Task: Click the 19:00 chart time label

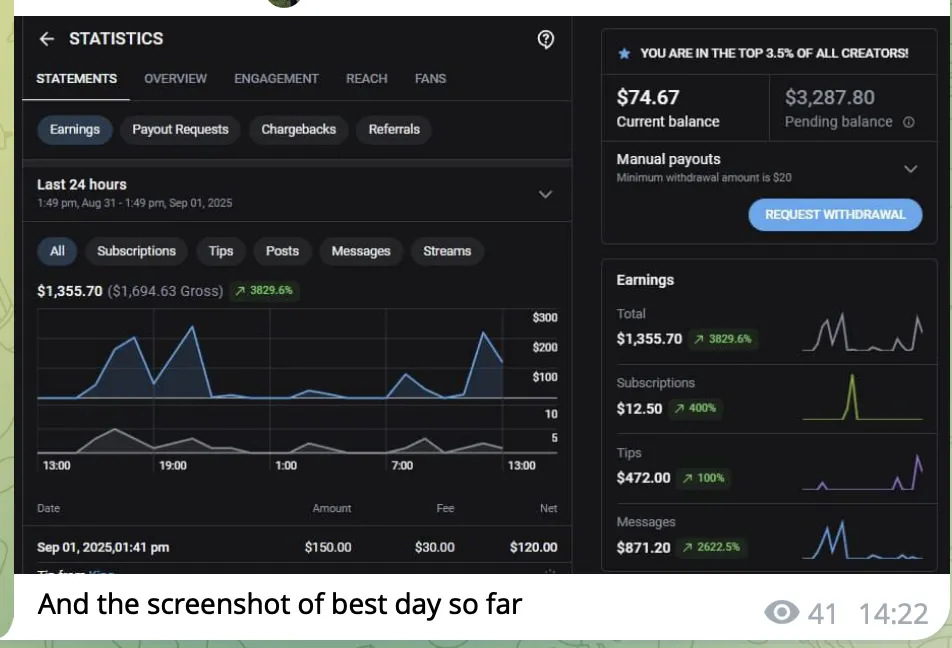Action: (x=173, y=465)
